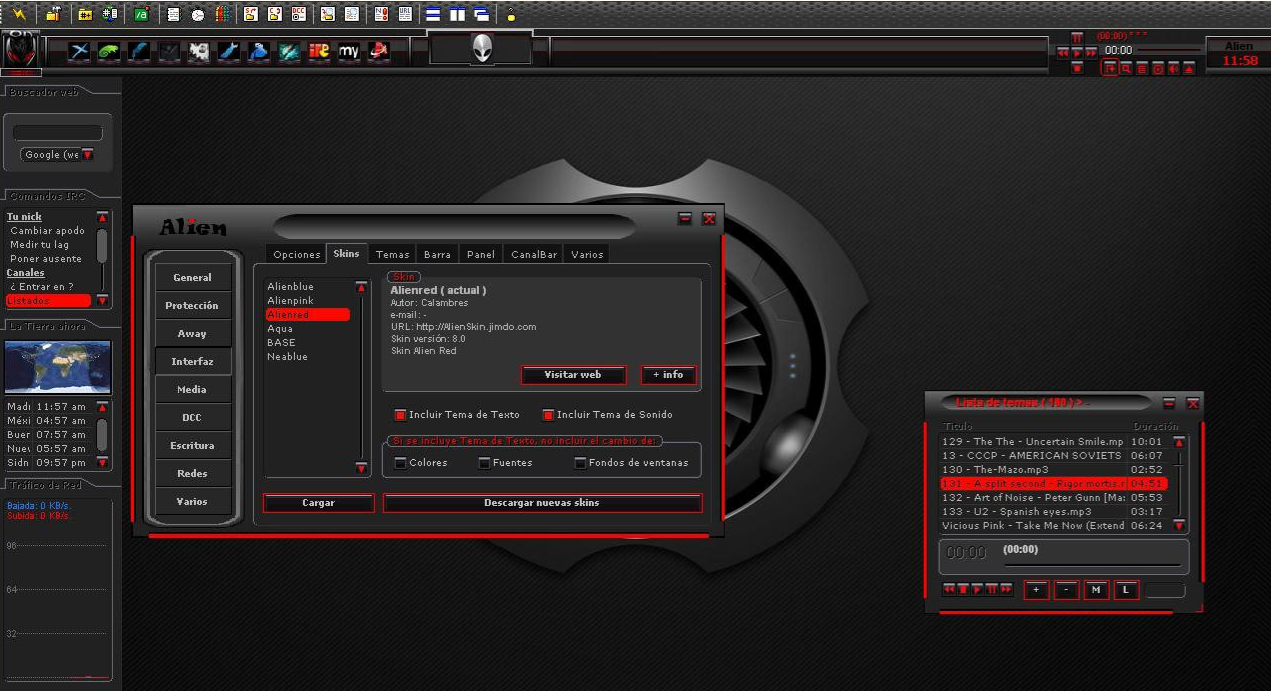Click the search magnifier icon in top player
1271x691 pixels.
tap(1126, 69)
